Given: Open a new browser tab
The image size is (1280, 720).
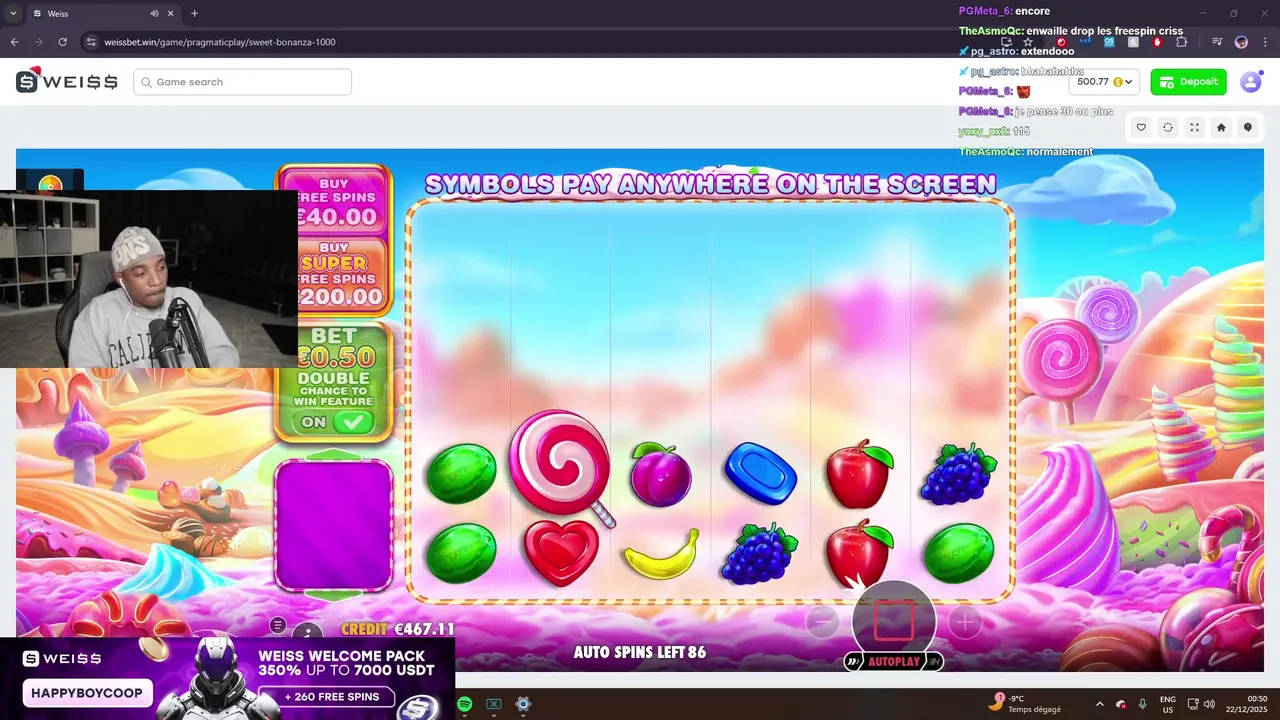Looking at the screenshot, I should pyautogui.click(x=194, y=13).
